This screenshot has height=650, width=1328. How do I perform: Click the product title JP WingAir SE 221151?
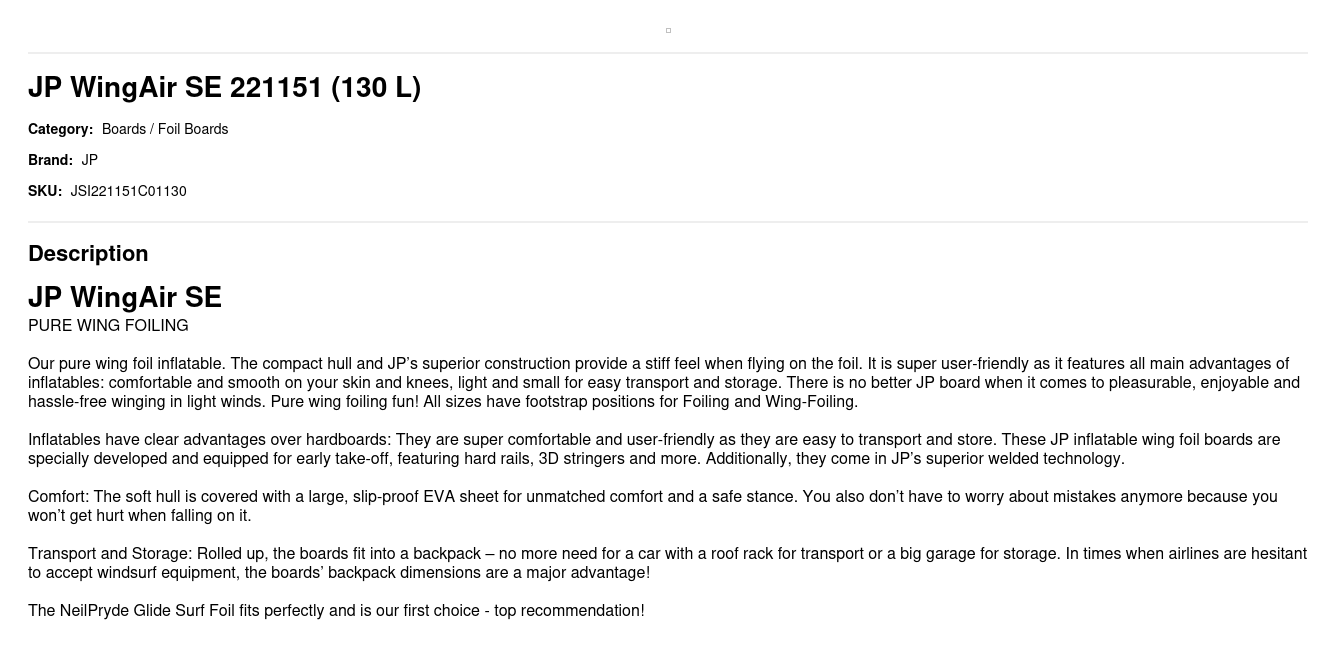click(224, 88)
